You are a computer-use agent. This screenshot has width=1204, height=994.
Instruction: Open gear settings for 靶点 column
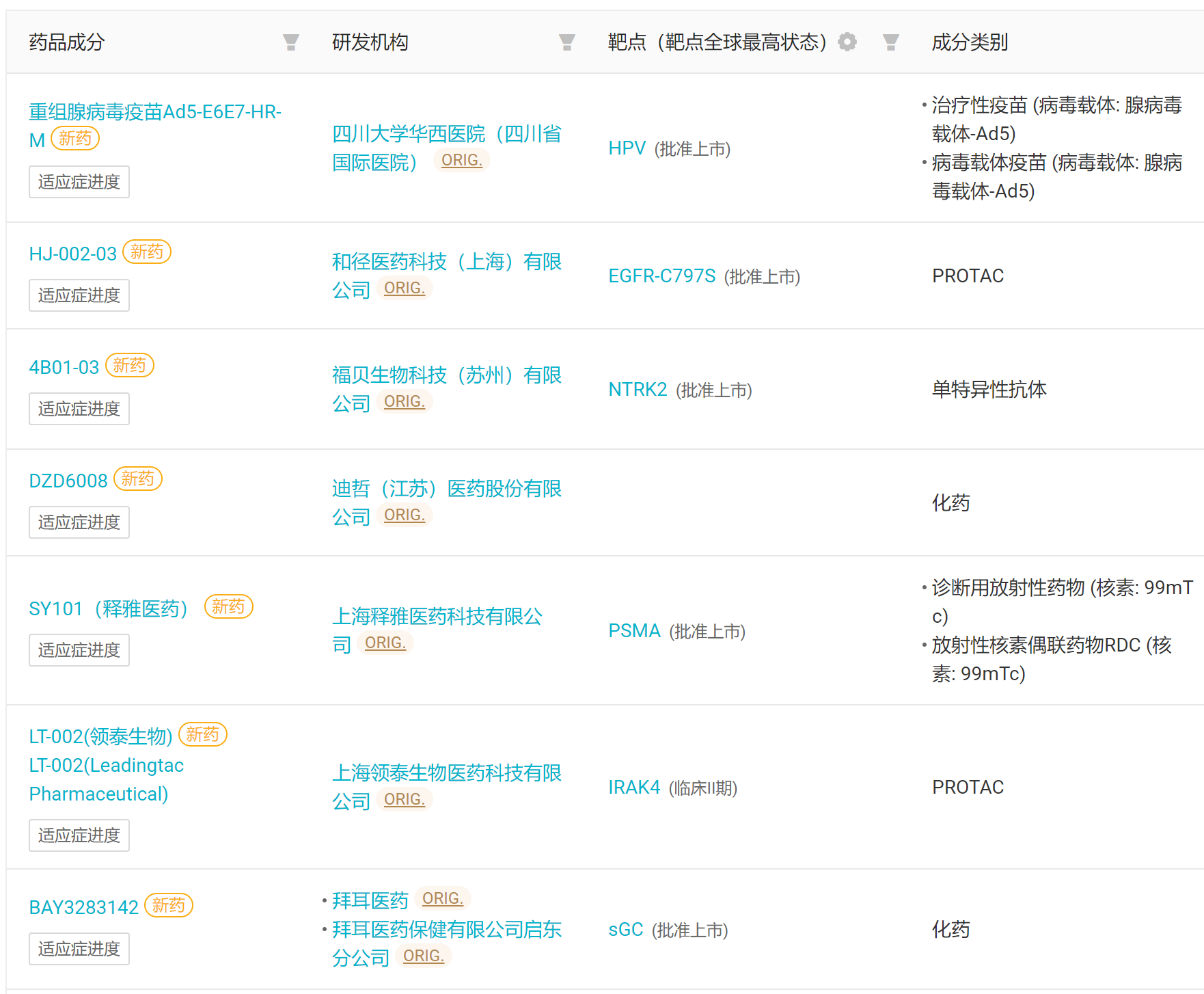[847, 42]
